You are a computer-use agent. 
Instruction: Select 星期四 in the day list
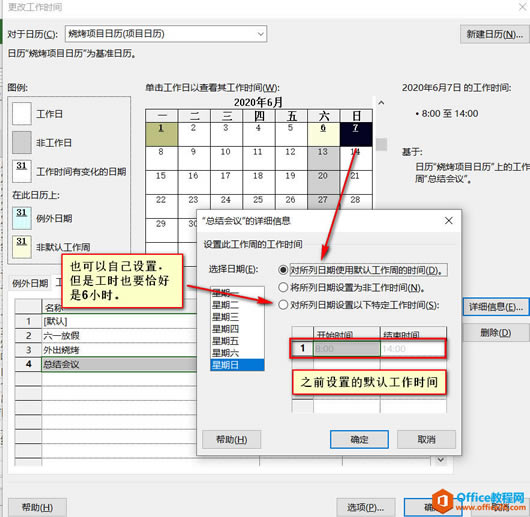pos(237,329)
